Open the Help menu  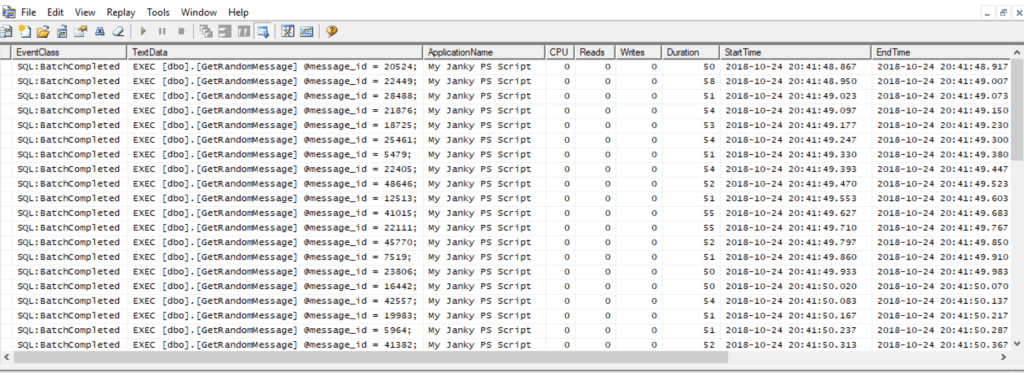pos(238,12)
